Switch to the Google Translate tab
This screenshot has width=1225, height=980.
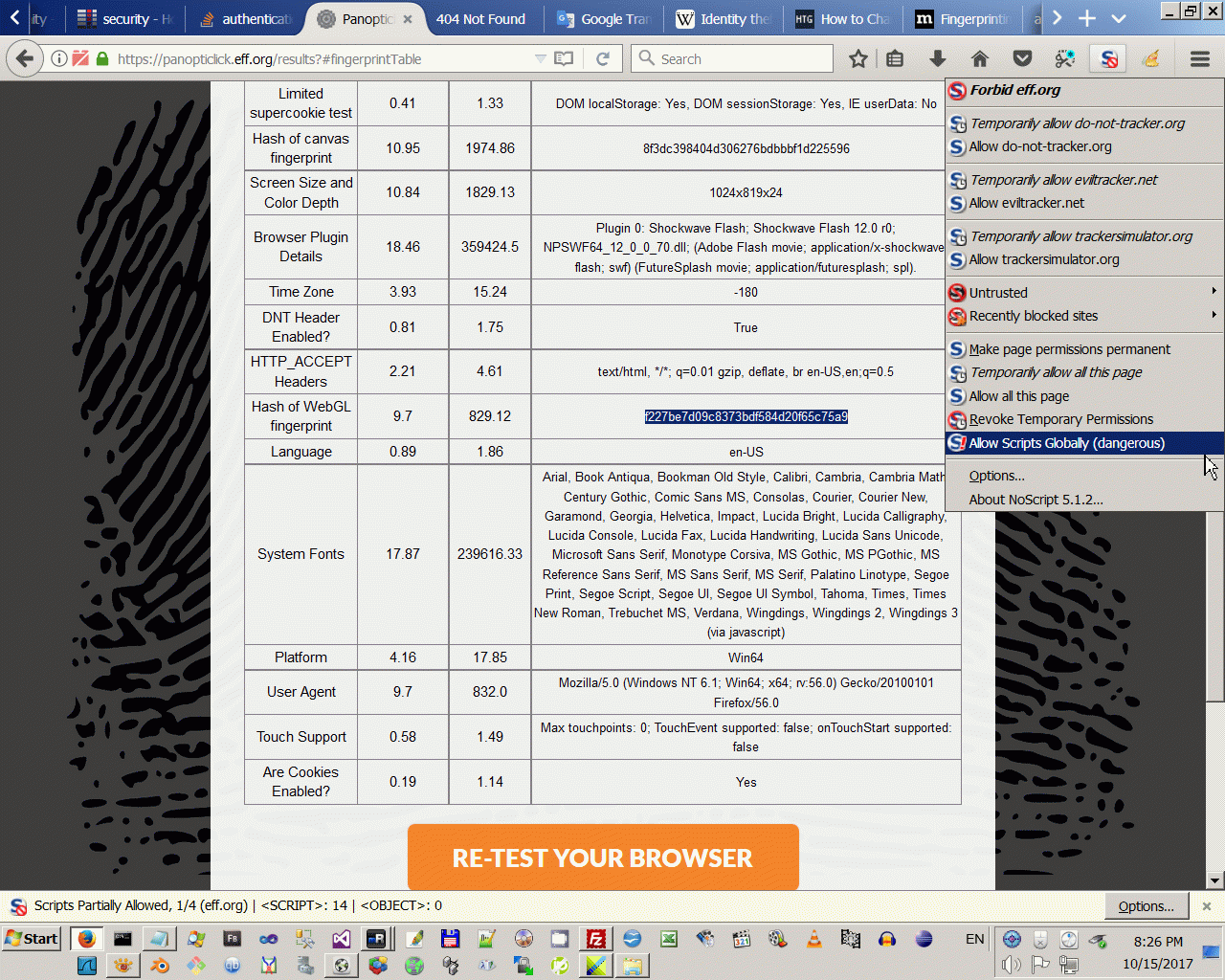coord(604,19)
